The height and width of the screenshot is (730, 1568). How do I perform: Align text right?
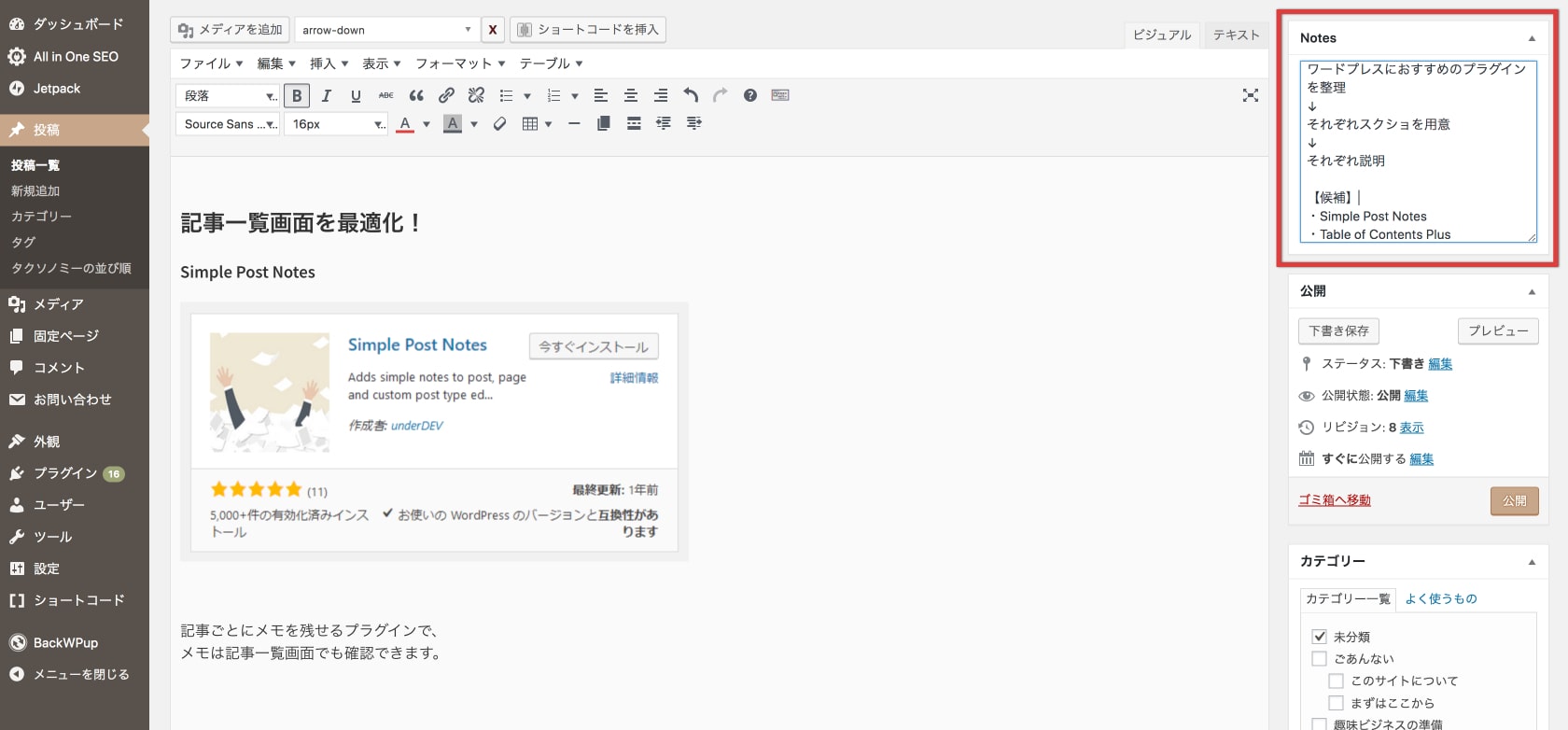(x=661, y=95)
